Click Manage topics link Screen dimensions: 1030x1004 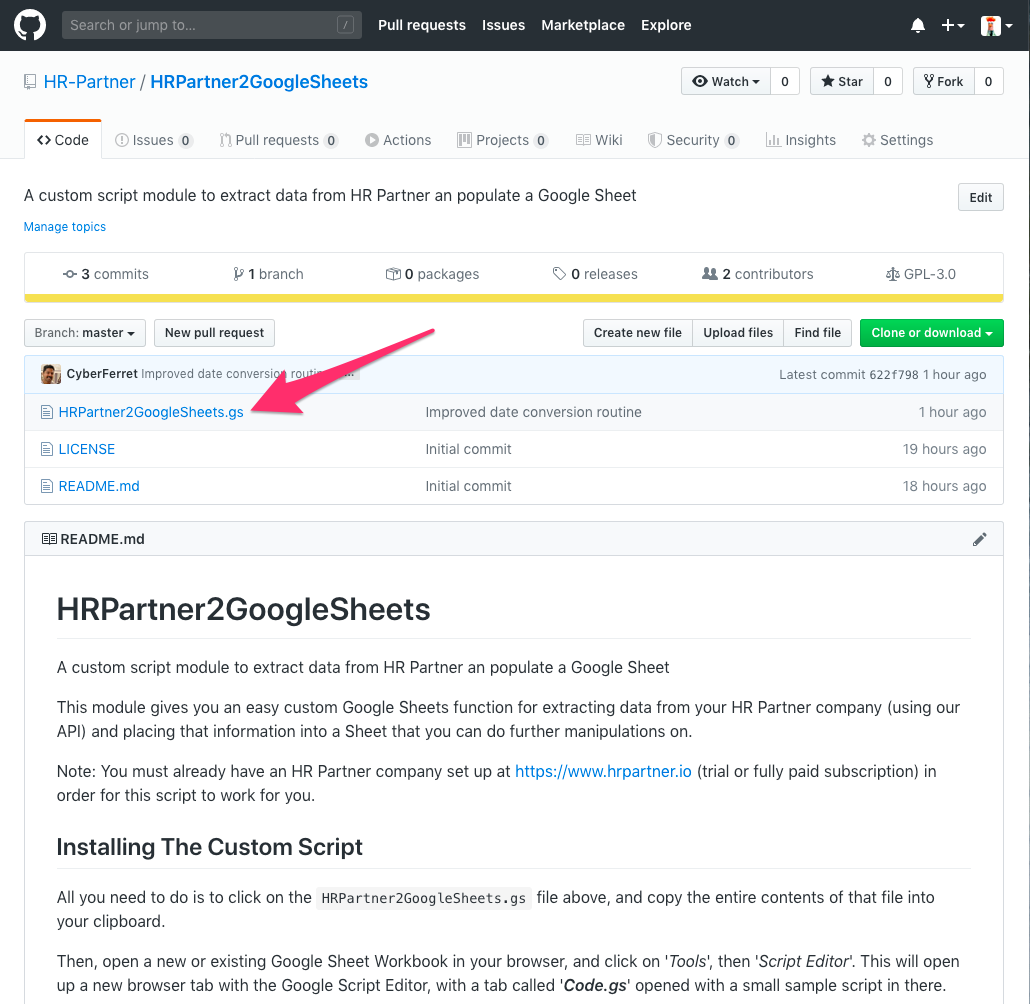click(x=65, y=227)
